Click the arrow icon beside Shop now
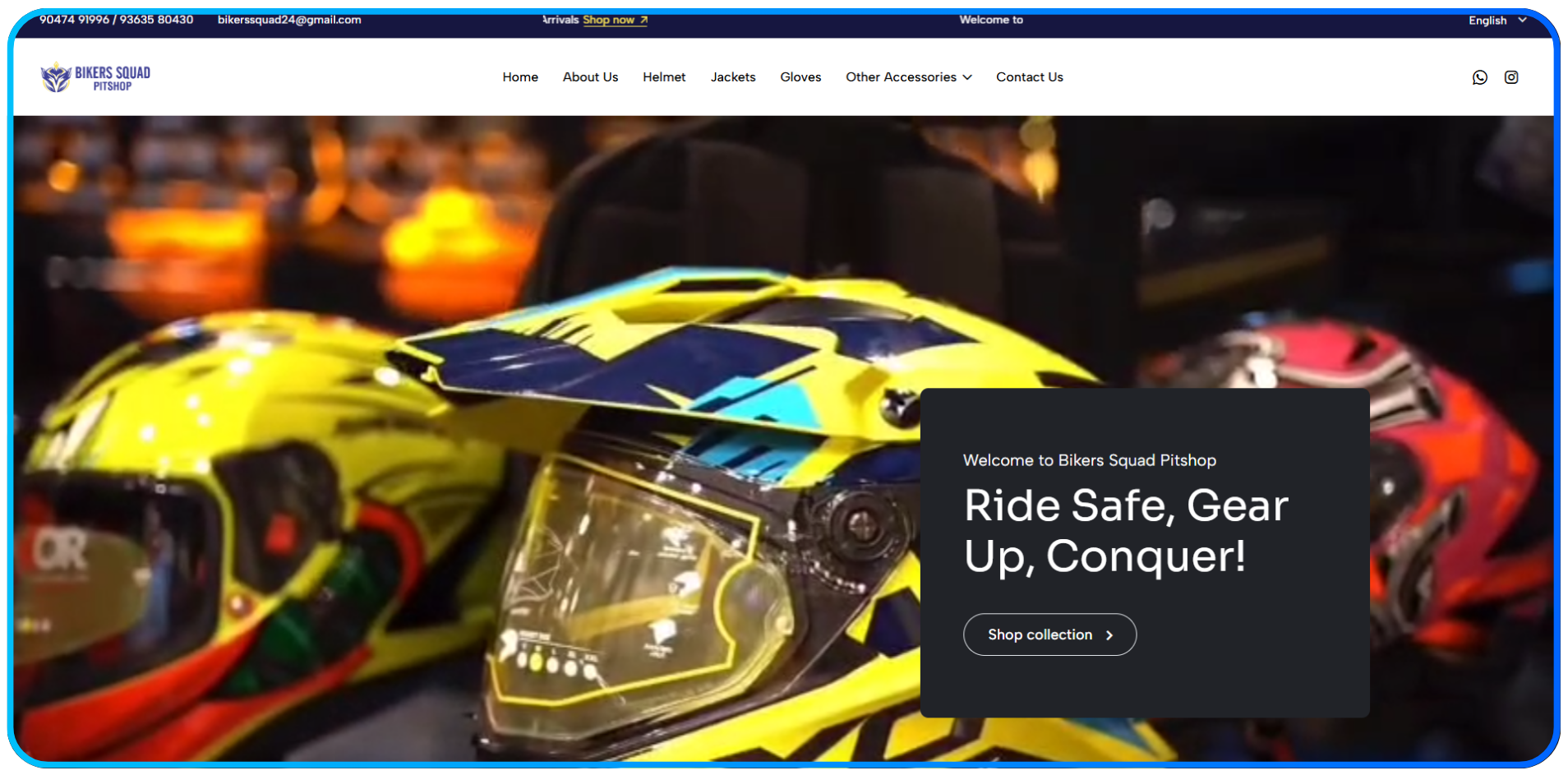This screenshot has height=775, width=1568. point(643,20)
